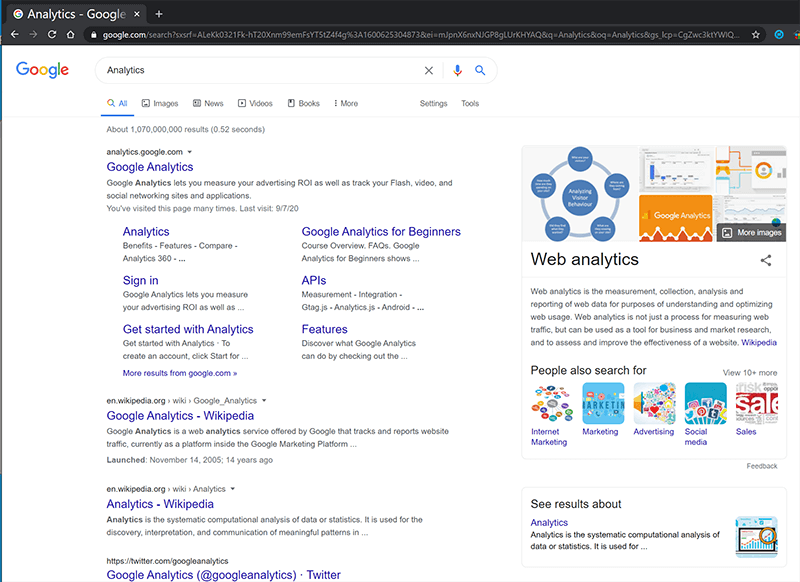Image resolution: width=800 pixels, height=582 pixels.
Task: Bookmark page with the star icon
Action: coord(756,35)
